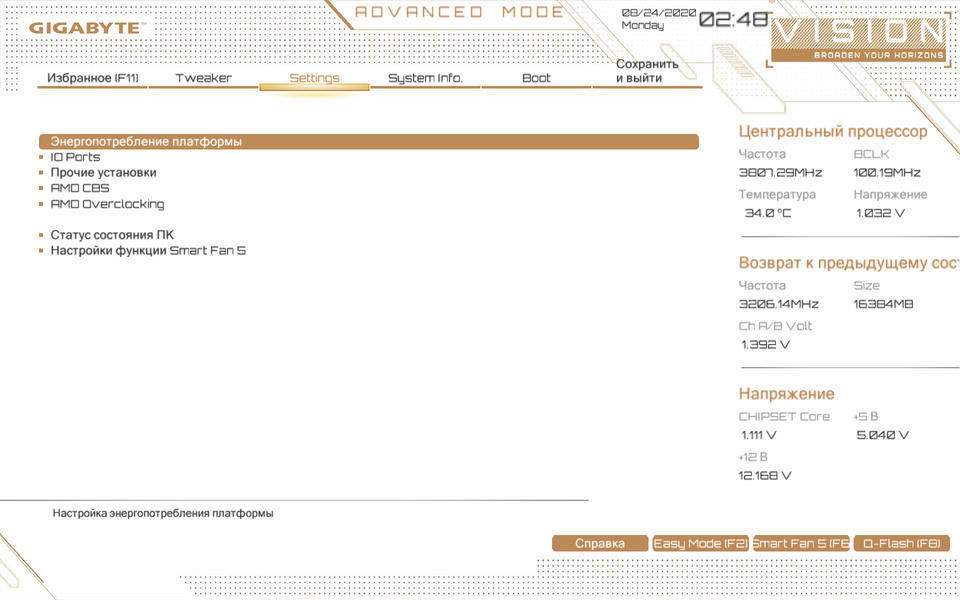Click the Size label
The image size is (960, 600).
click(866, 286)
